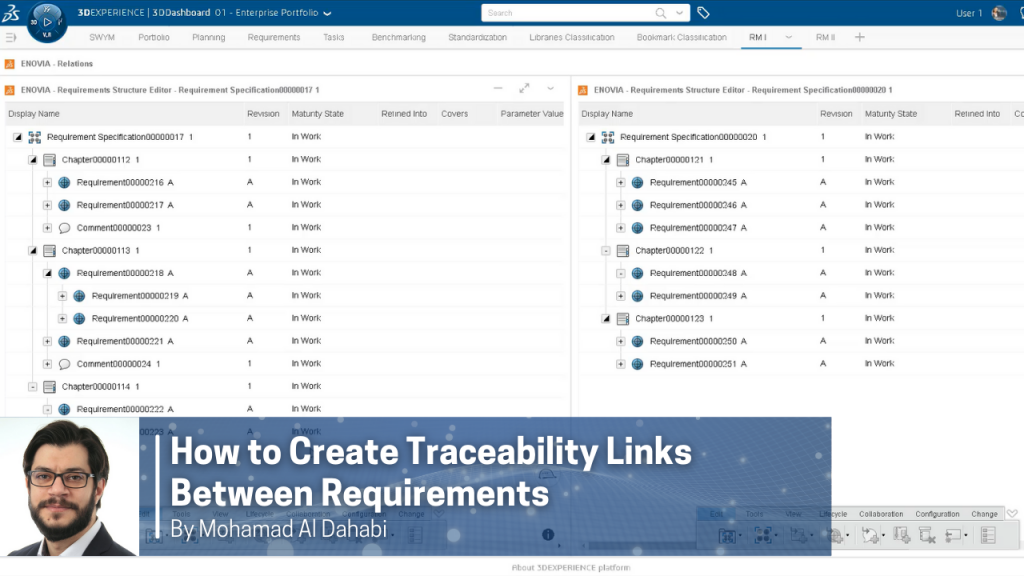Select Requirement00000245 row
Screen dimensions: 1024x576
pos(693,182)
